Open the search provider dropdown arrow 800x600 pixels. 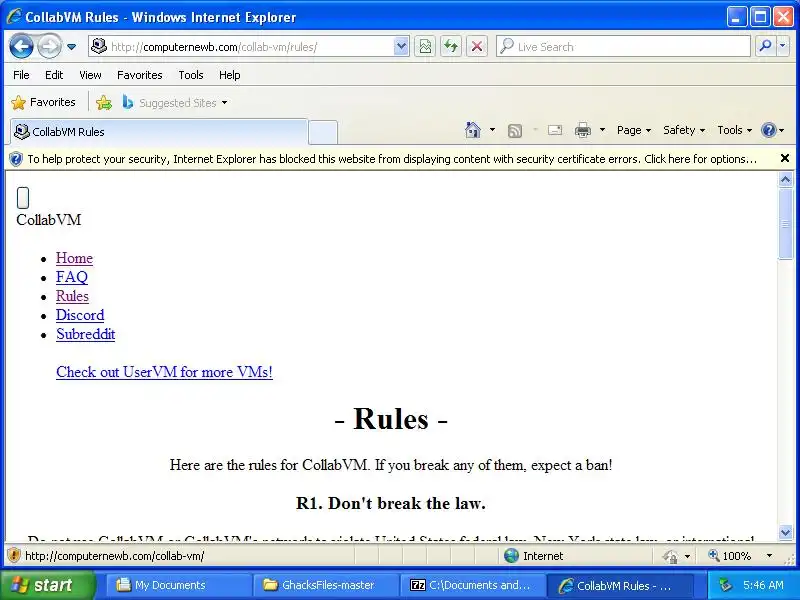(x=783, y=46)
